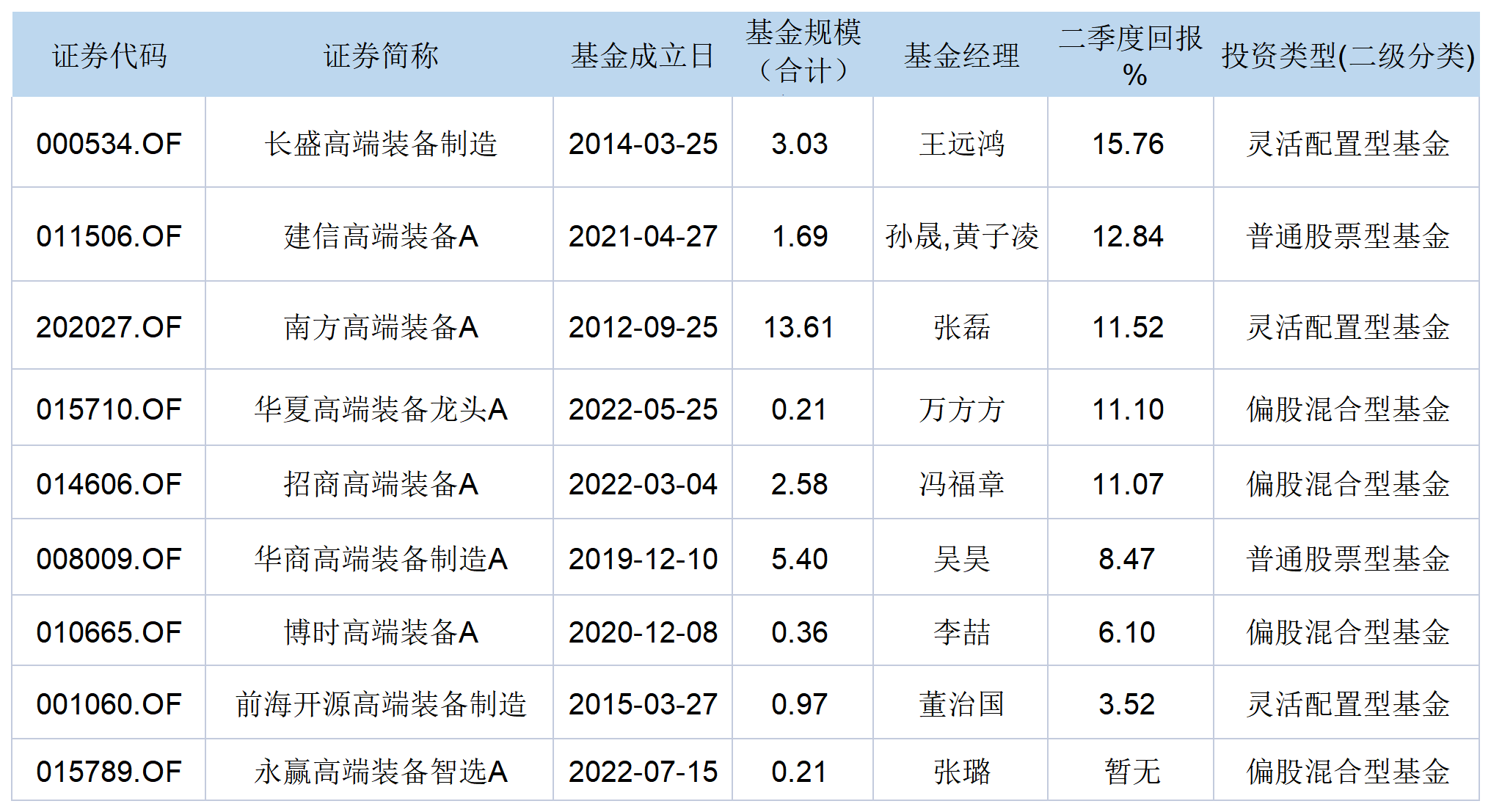Click fund code 011506.OF
The image size is (1491, 812).
coord(109,236)
